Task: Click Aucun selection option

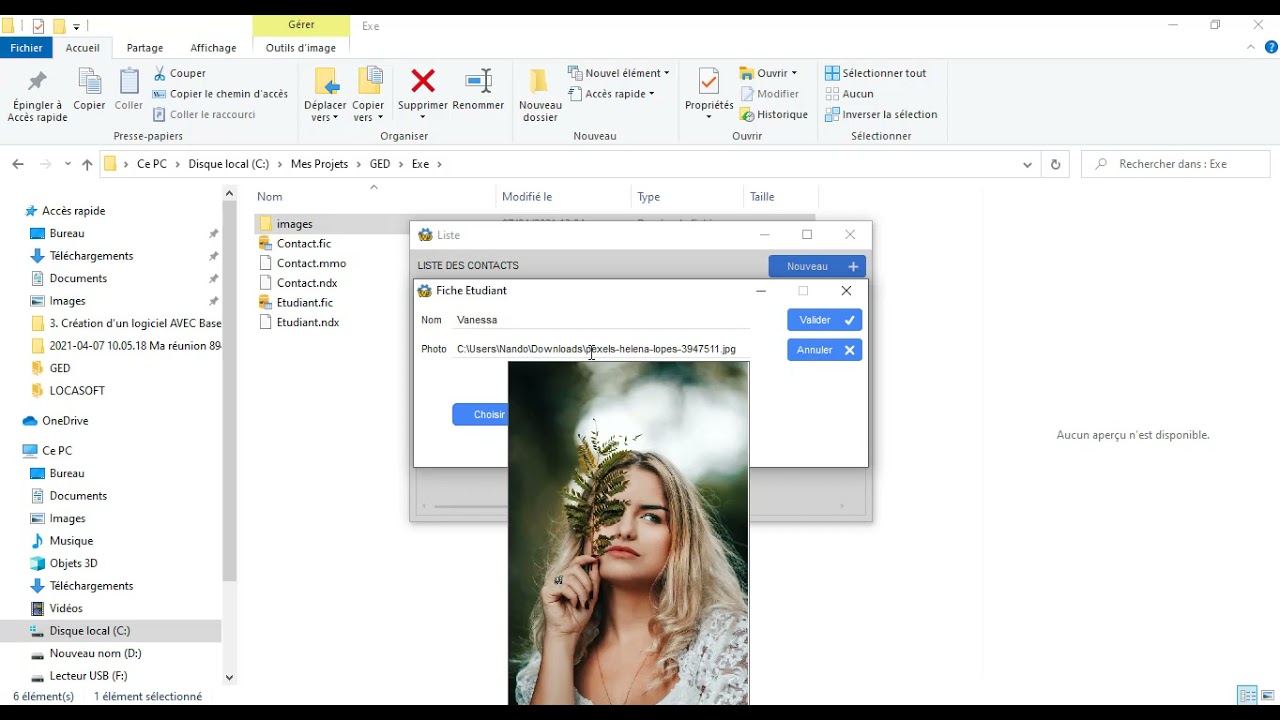Action: [849, 94]
